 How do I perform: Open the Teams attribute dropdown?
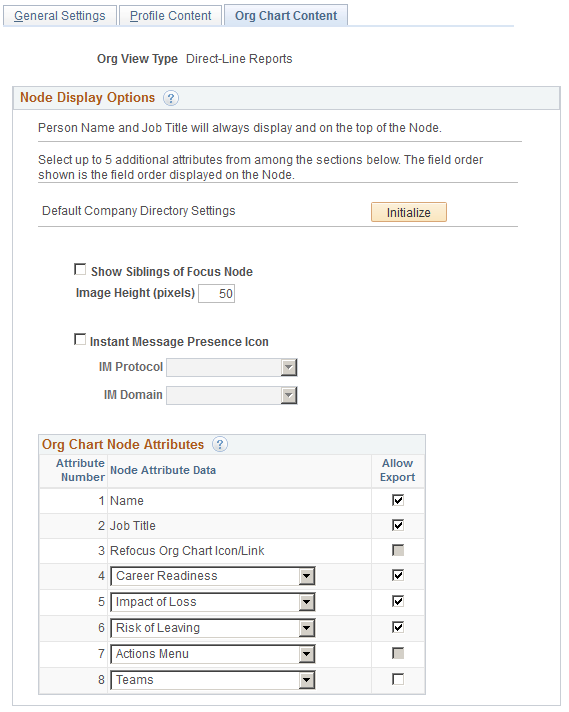tap(213, 680)
